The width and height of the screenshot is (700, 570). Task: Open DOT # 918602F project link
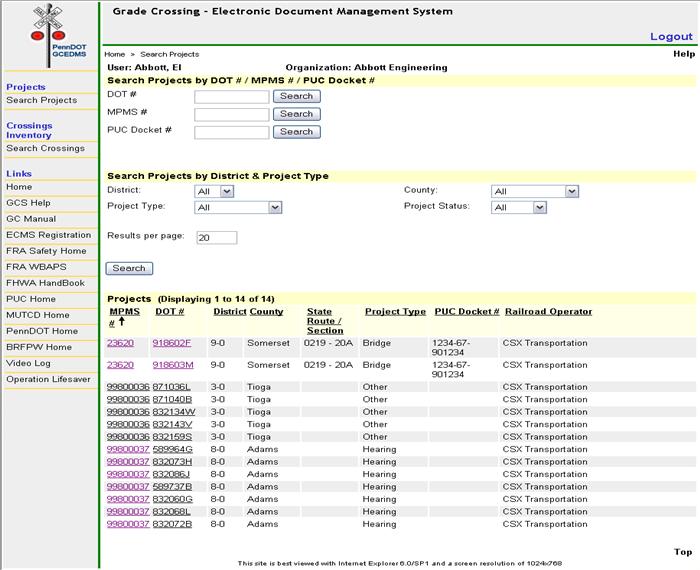tap(171, 343)
